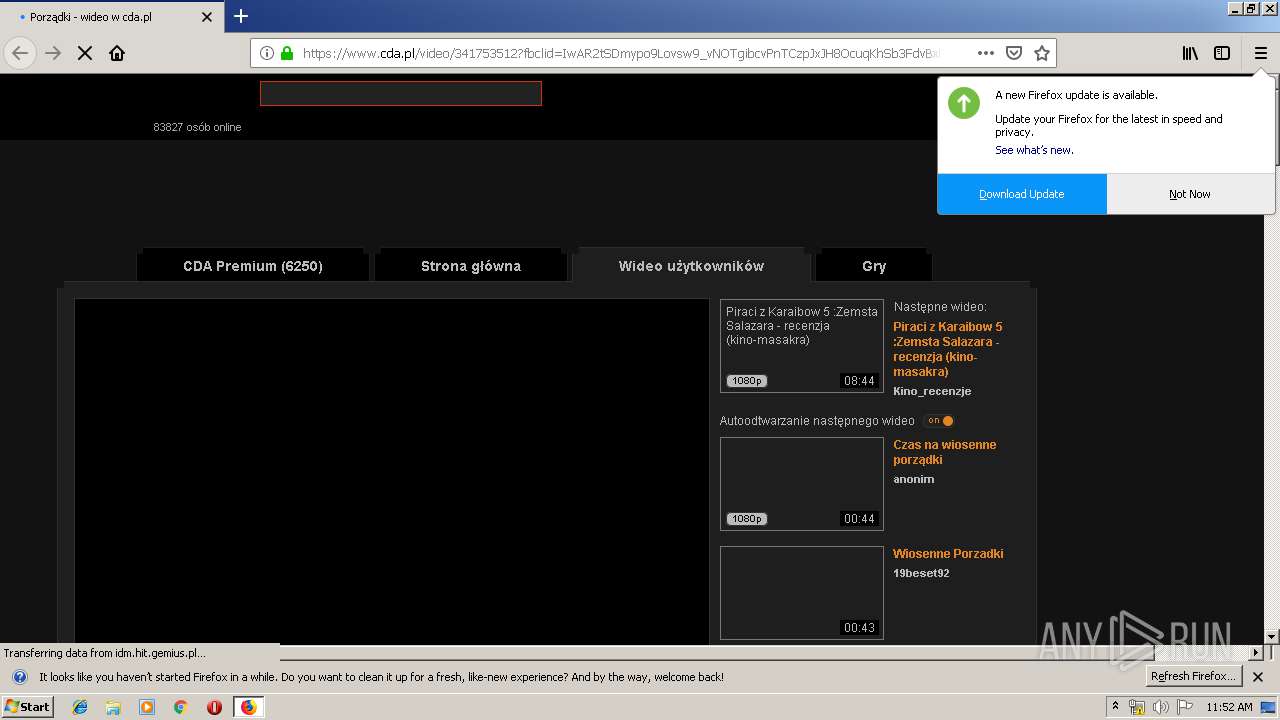The height and width of the screenshot is (720, 1280).
Task: Open Czas na wiosenne porządki thumbnail
Action: tap(802, 484)
